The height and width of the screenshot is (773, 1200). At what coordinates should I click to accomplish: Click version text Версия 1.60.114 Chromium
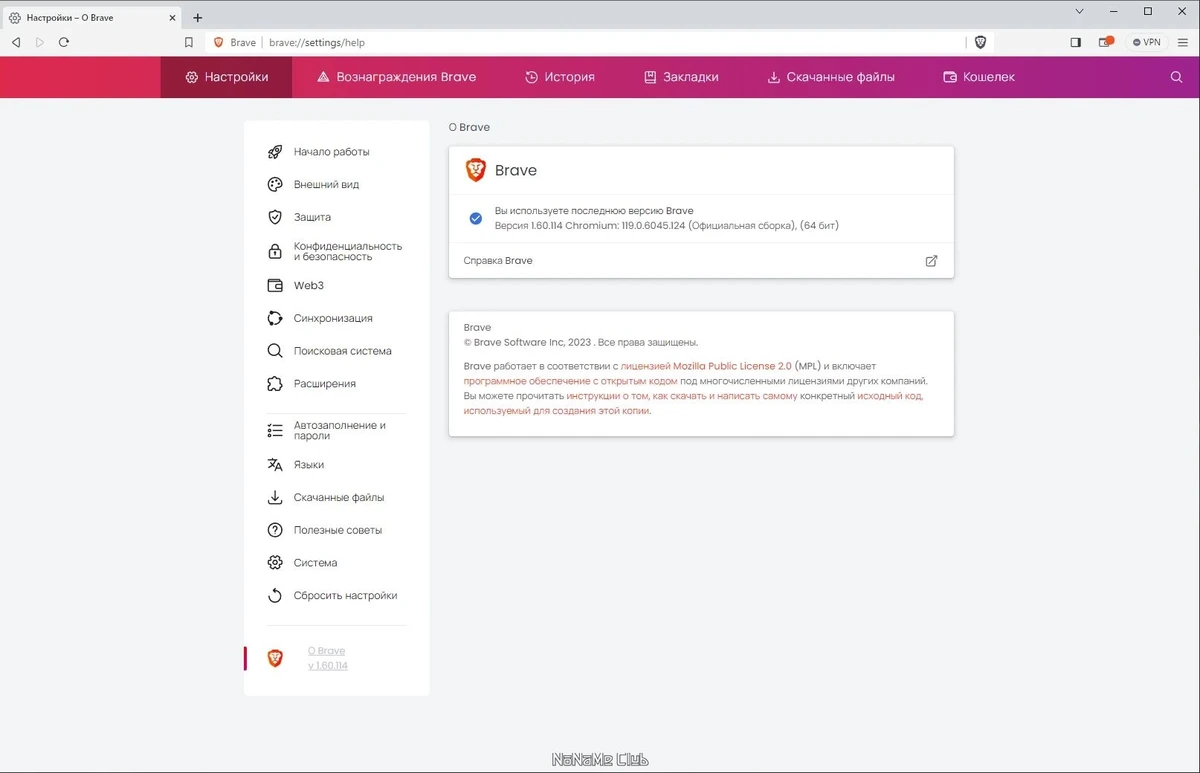(x=666, y=226)
